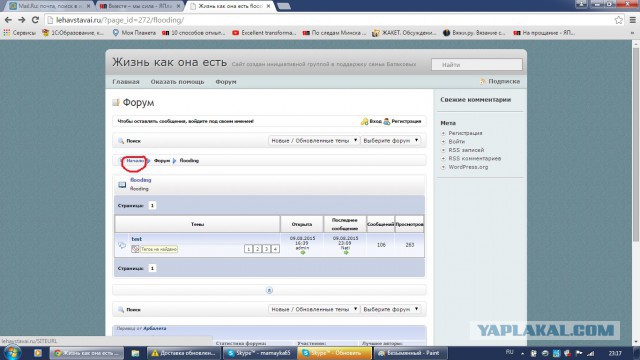Open the Excellent transforma bookmark

[264, 33]
